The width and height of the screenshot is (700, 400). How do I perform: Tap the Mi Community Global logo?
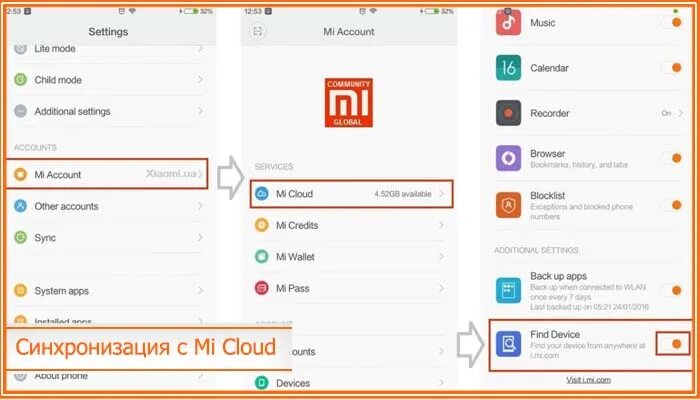349,103
